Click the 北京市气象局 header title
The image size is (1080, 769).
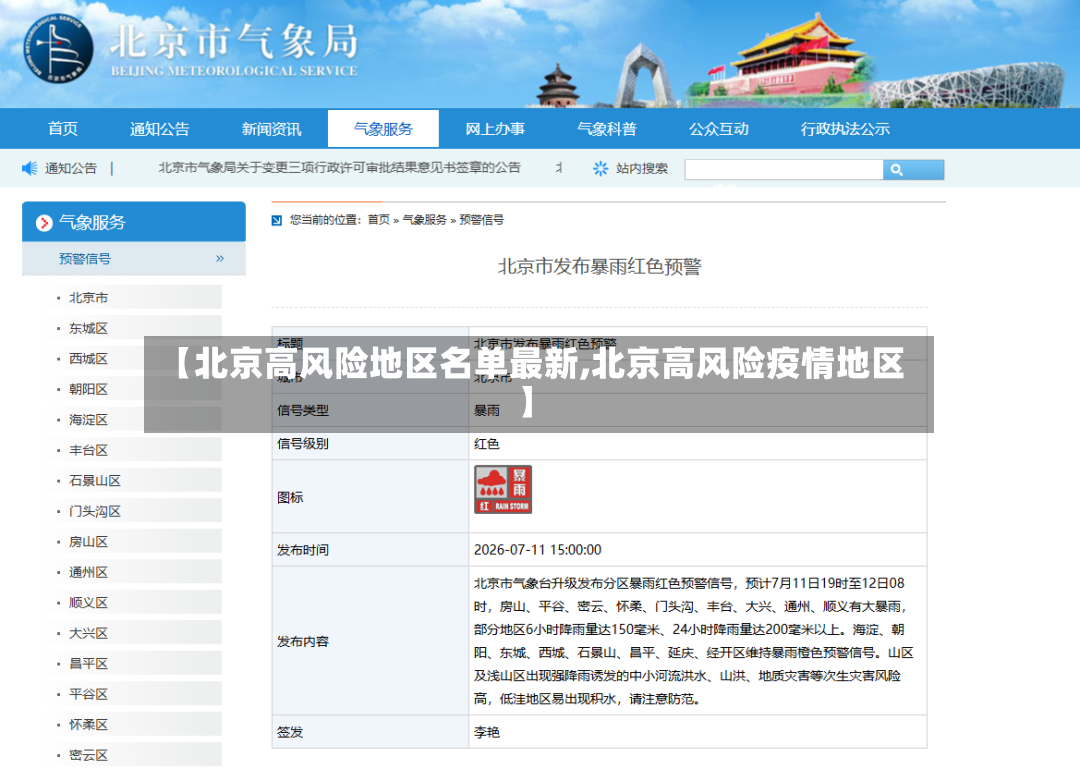(x=234, y=41)
